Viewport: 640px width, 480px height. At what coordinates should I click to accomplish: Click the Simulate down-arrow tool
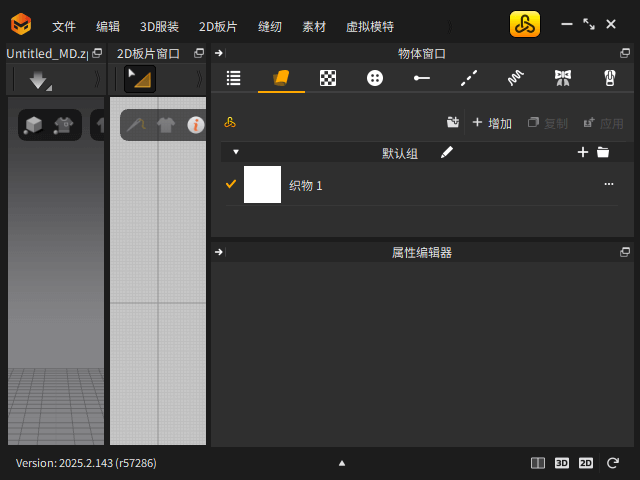(x=38, y=80)
